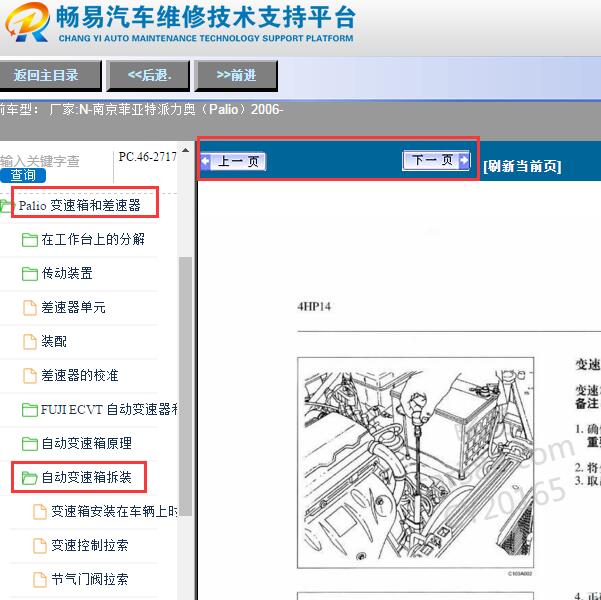Open the 差速器的校准 document

pyautogui.click(x=80, y=375)
